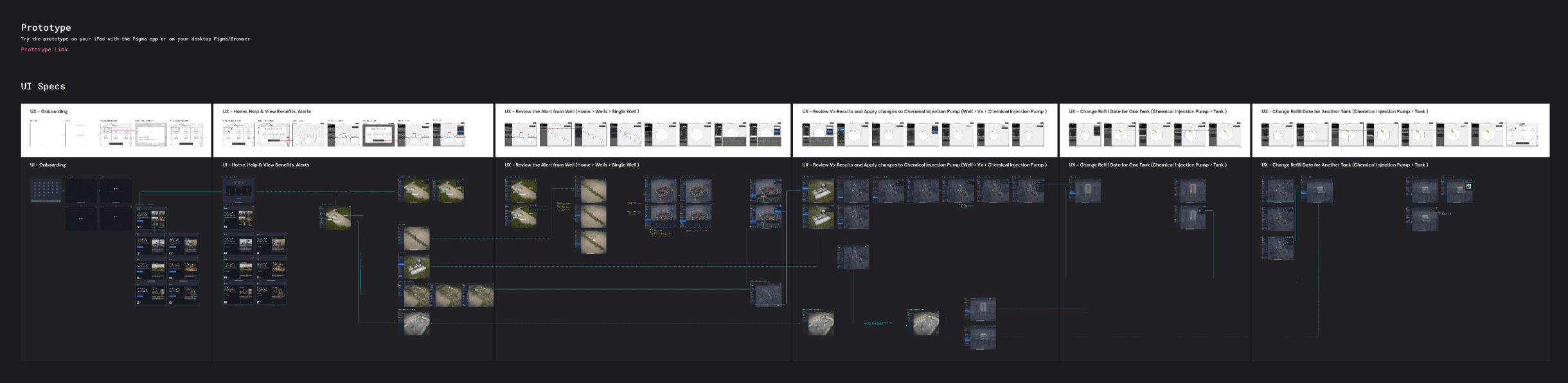
Task: Select first wireframe in One Tank UX row
Action: [1085, 134]
